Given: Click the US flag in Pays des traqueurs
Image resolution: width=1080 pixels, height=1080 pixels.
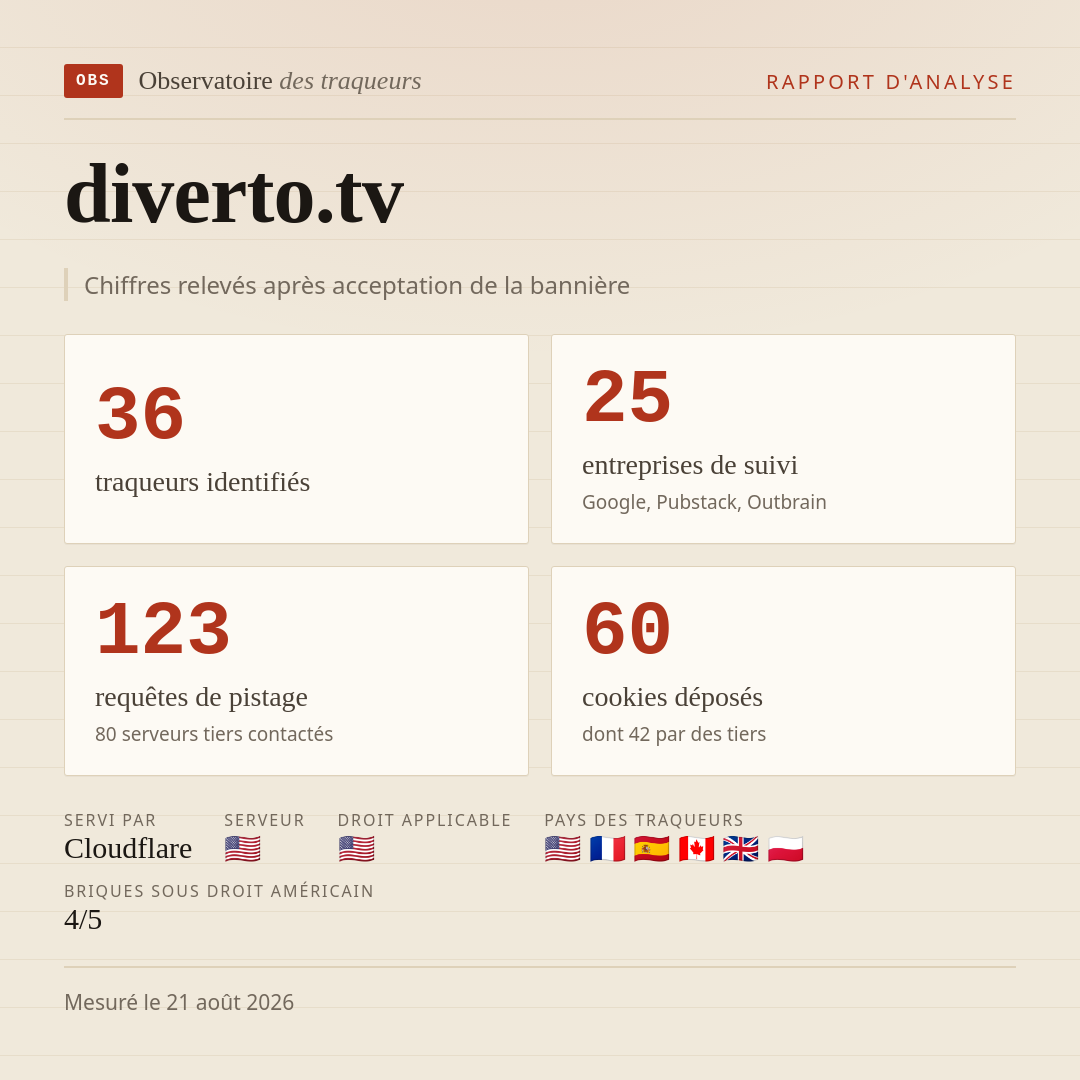Looking at the screenshot, I should point(562,849).
